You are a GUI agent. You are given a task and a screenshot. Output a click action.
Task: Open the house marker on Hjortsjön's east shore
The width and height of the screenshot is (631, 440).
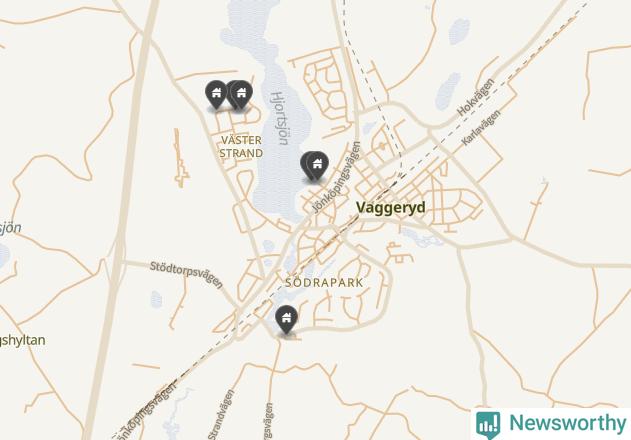pos(318,165)
